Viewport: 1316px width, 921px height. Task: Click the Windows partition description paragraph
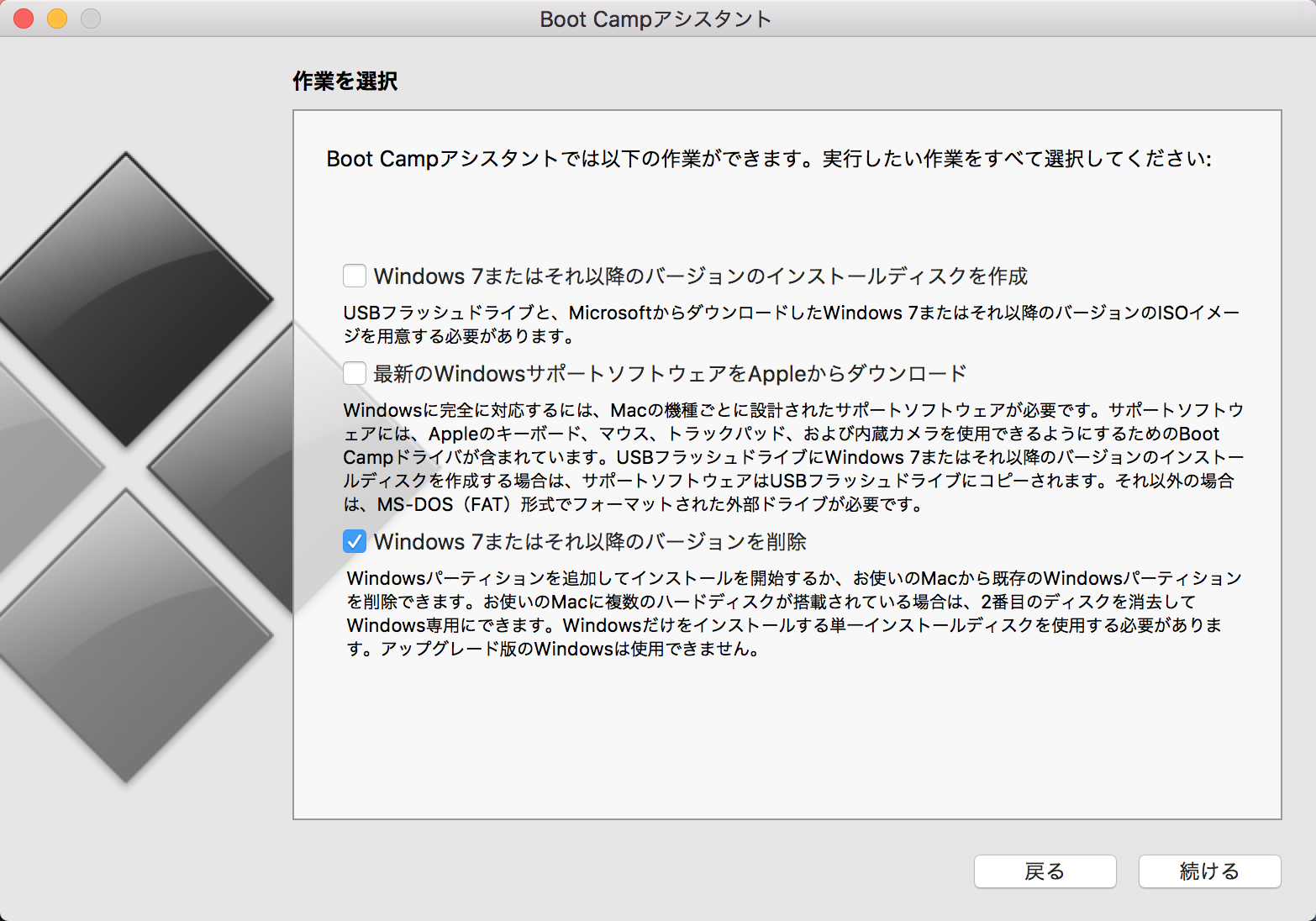click(x=794, y=613)
